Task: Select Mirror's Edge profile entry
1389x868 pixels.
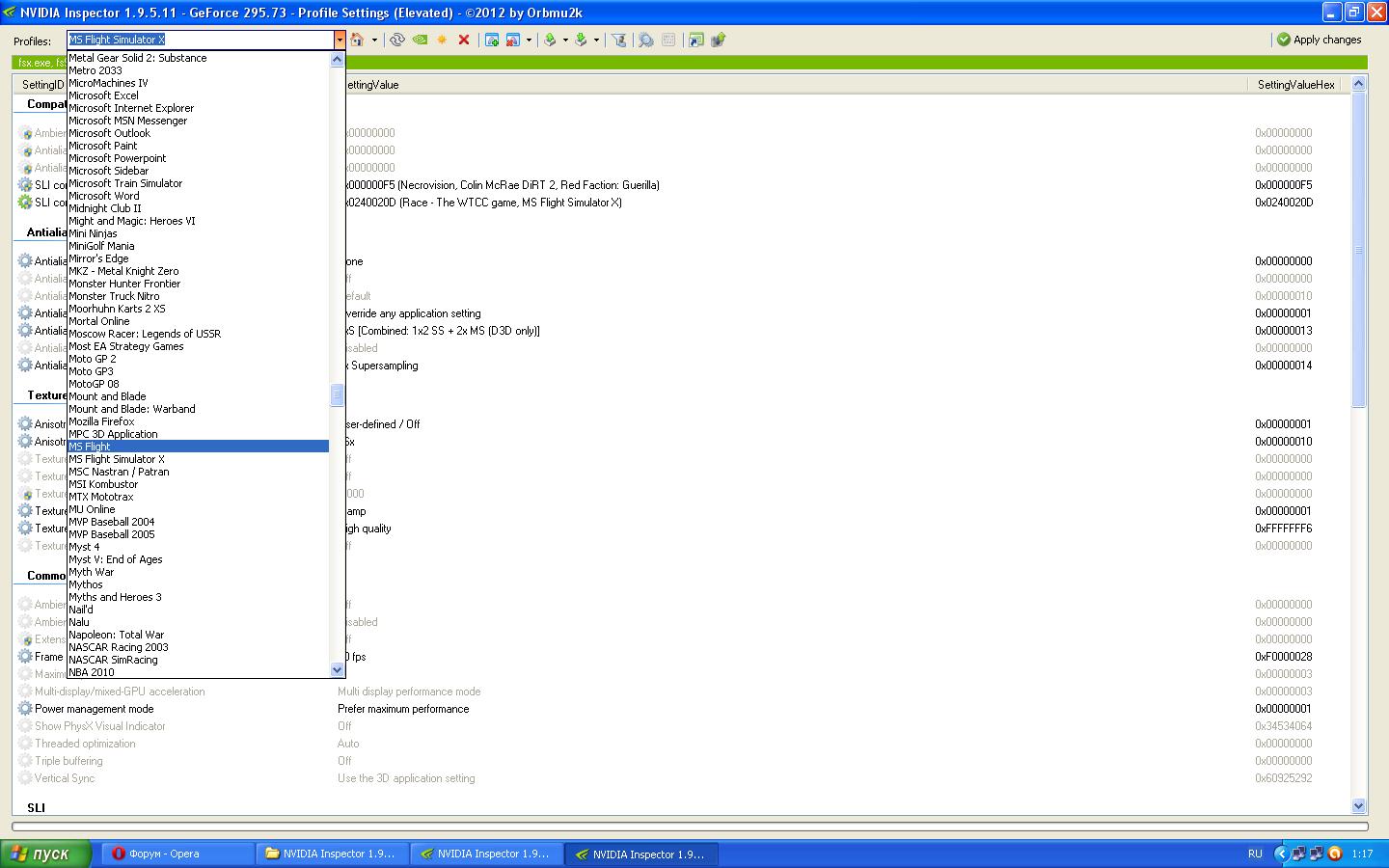Action: 199,258
